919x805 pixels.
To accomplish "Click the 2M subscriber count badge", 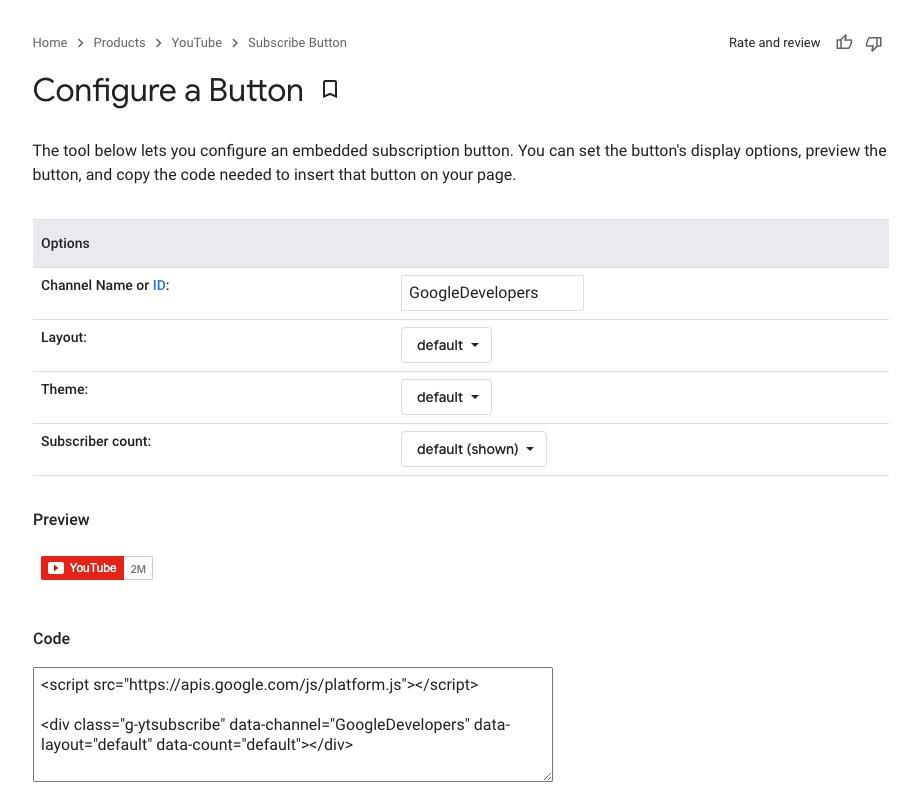I will [x=138, y=568].
